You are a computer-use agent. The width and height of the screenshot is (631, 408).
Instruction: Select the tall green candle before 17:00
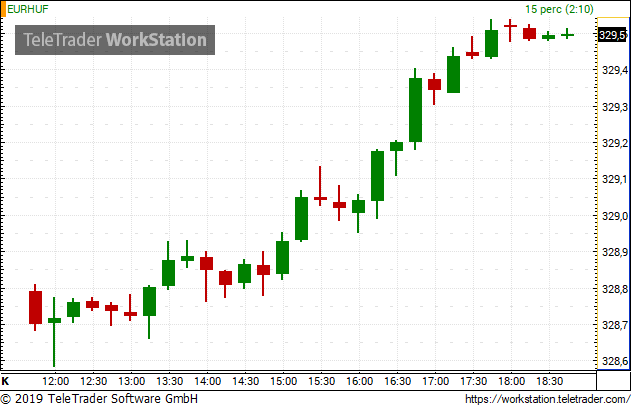(415, 110)
